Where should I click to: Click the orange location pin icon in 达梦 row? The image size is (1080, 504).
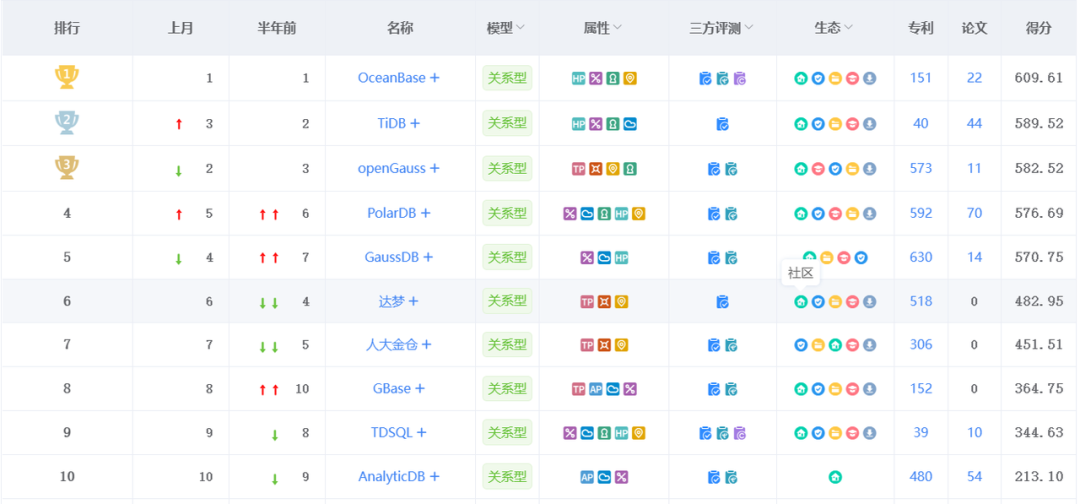tap(621, 302)
